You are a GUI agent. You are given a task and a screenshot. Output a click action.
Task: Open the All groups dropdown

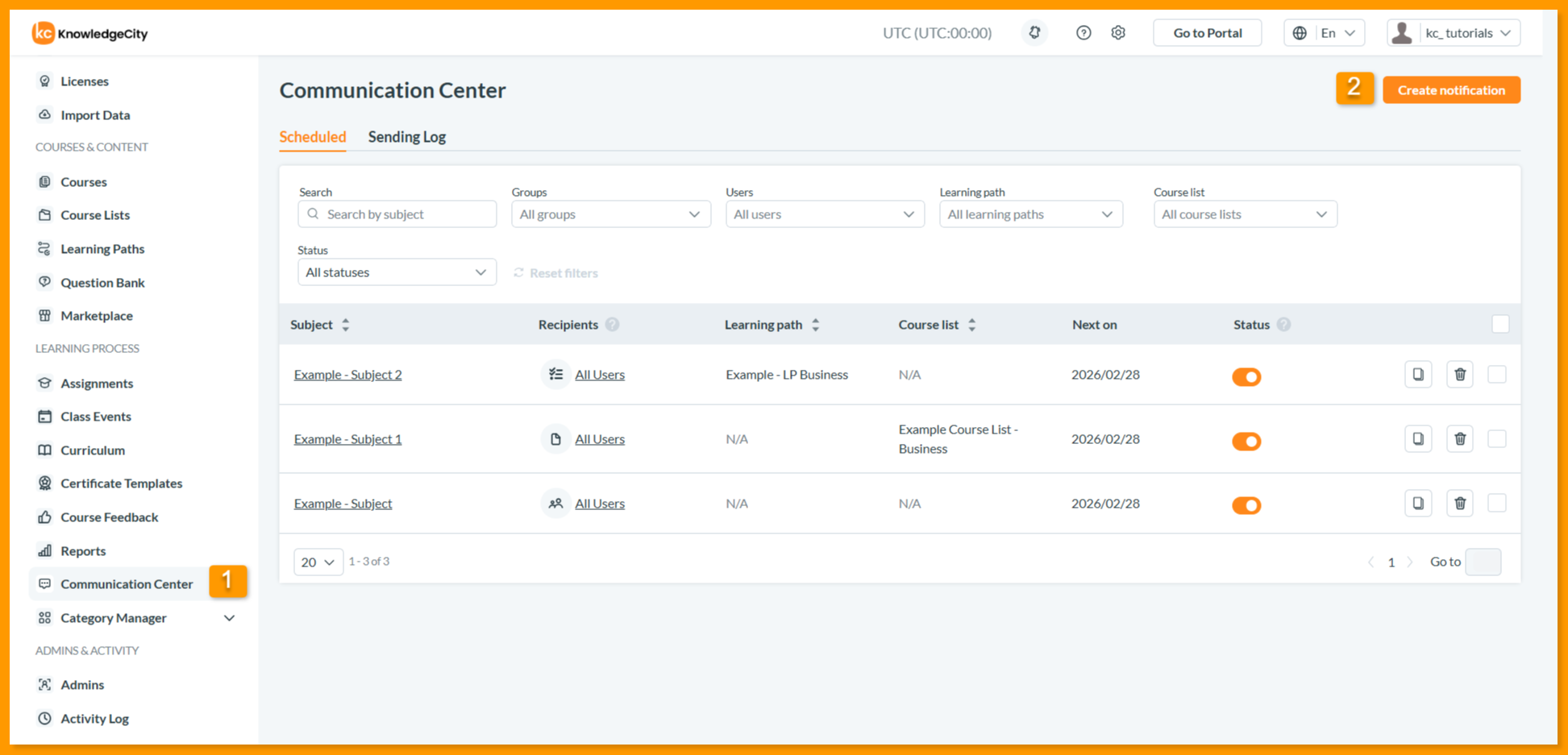tap(611, 214)
